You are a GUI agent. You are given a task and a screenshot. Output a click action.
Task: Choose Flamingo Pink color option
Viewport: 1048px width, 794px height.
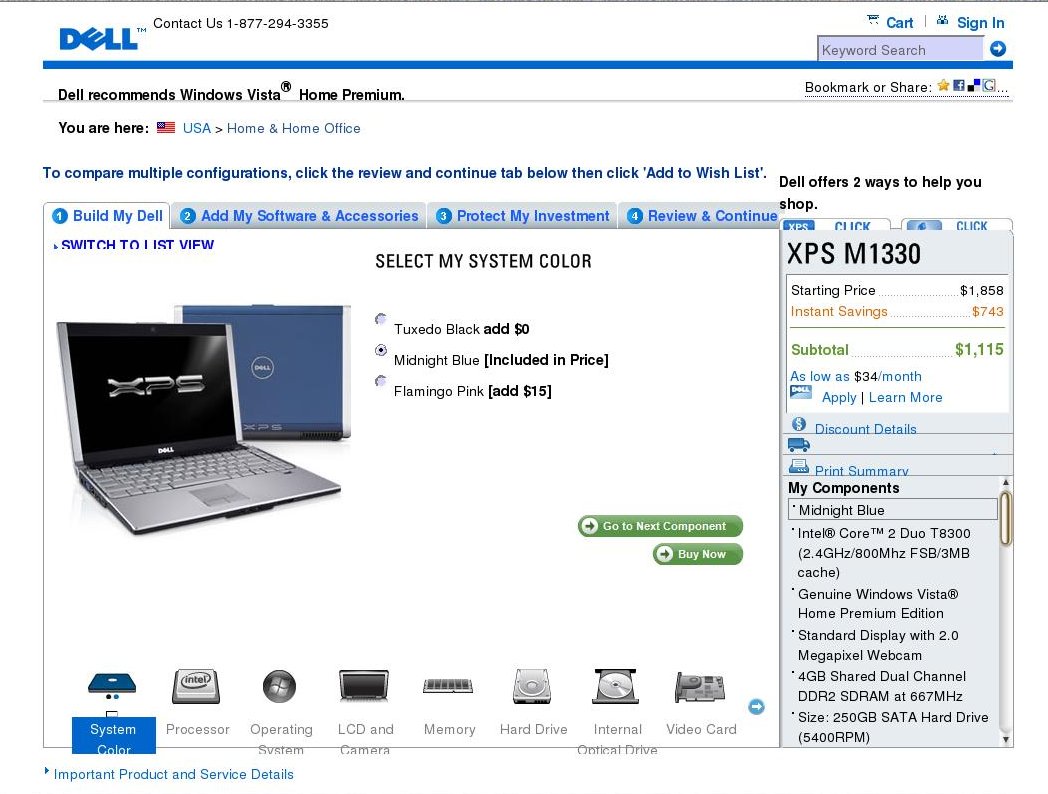pyautogui.click(x=381, y=380)
